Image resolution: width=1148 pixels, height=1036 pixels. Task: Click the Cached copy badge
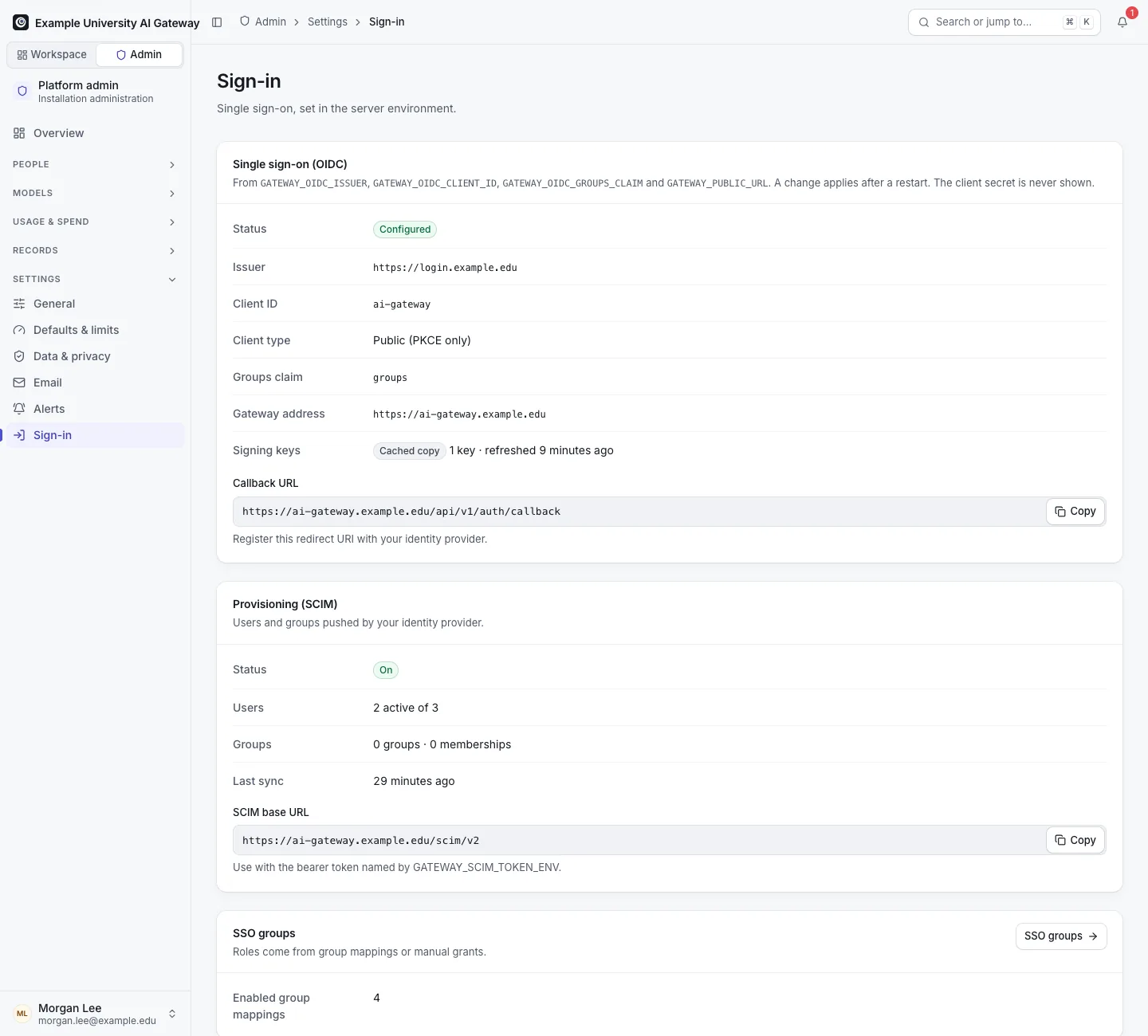click(x=409, y=451)
